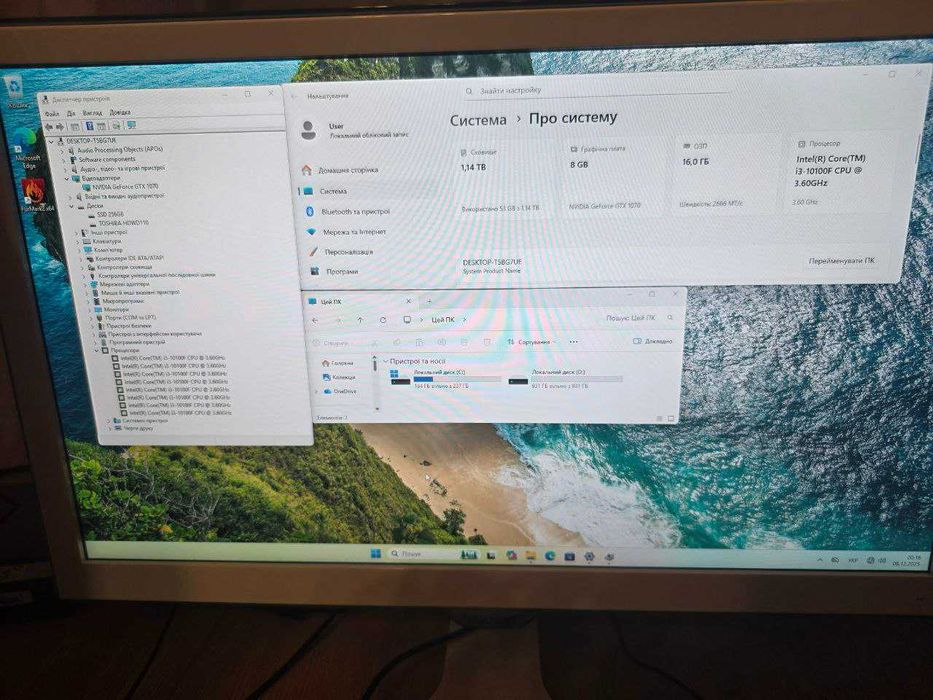Click the Перейменувати ПК button
This screenshot has width=933, height=700.
(x=841, y=261)
